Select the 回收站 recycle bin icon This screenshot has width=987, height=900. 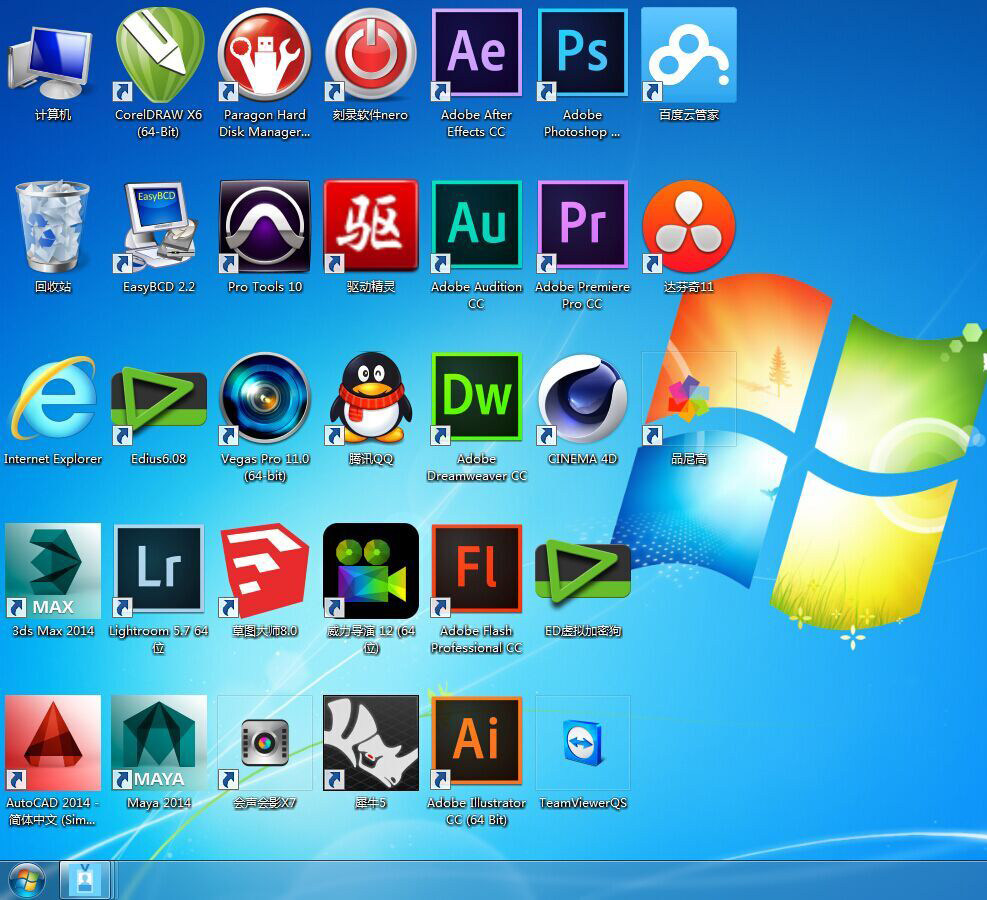coord(52,227)
